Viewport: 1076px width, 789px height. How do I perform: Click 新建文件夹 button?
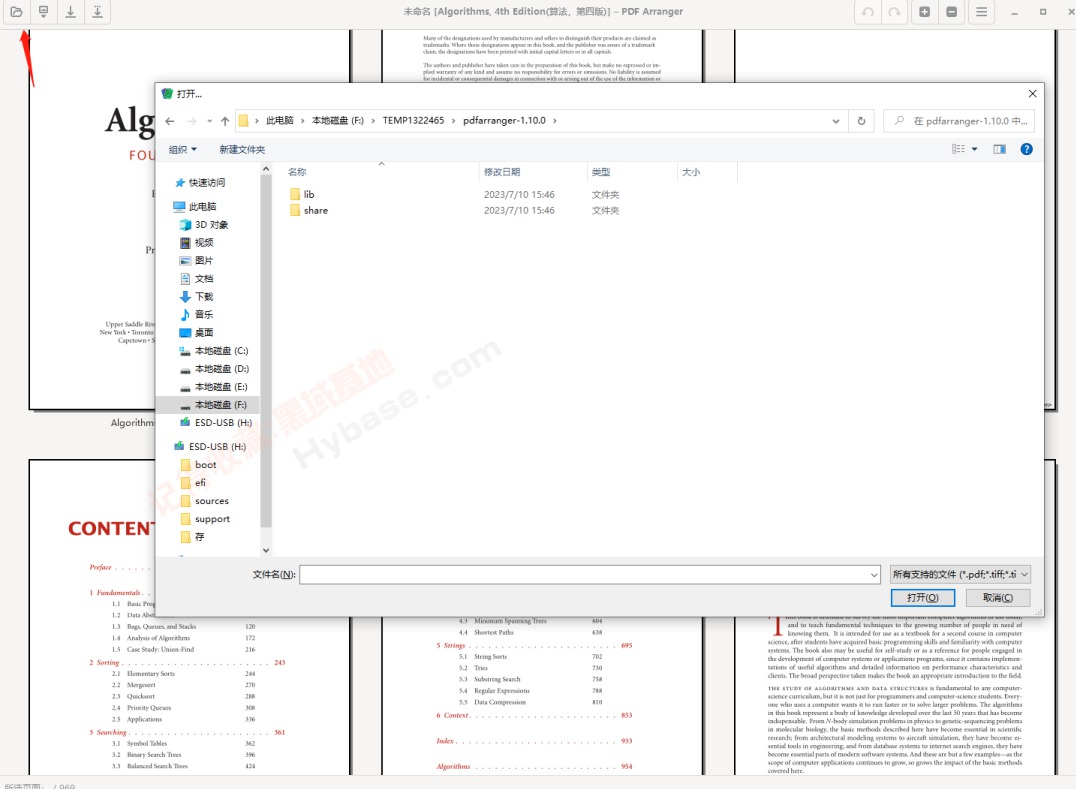coord(242,150)
